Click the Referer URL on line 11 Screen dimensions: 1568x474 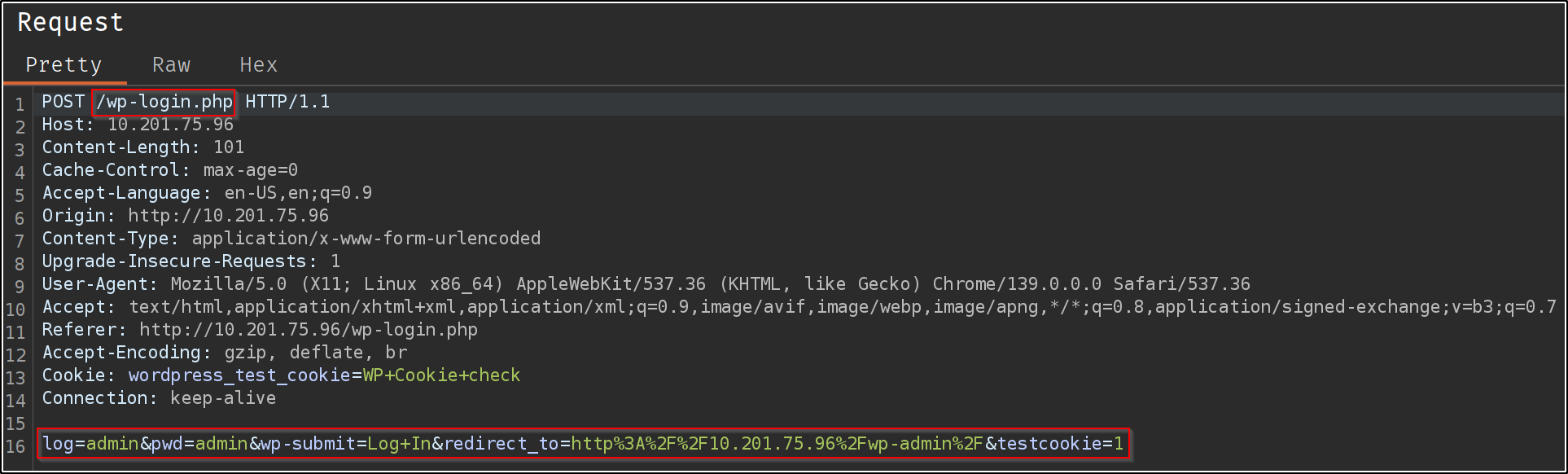pos(308,330)
